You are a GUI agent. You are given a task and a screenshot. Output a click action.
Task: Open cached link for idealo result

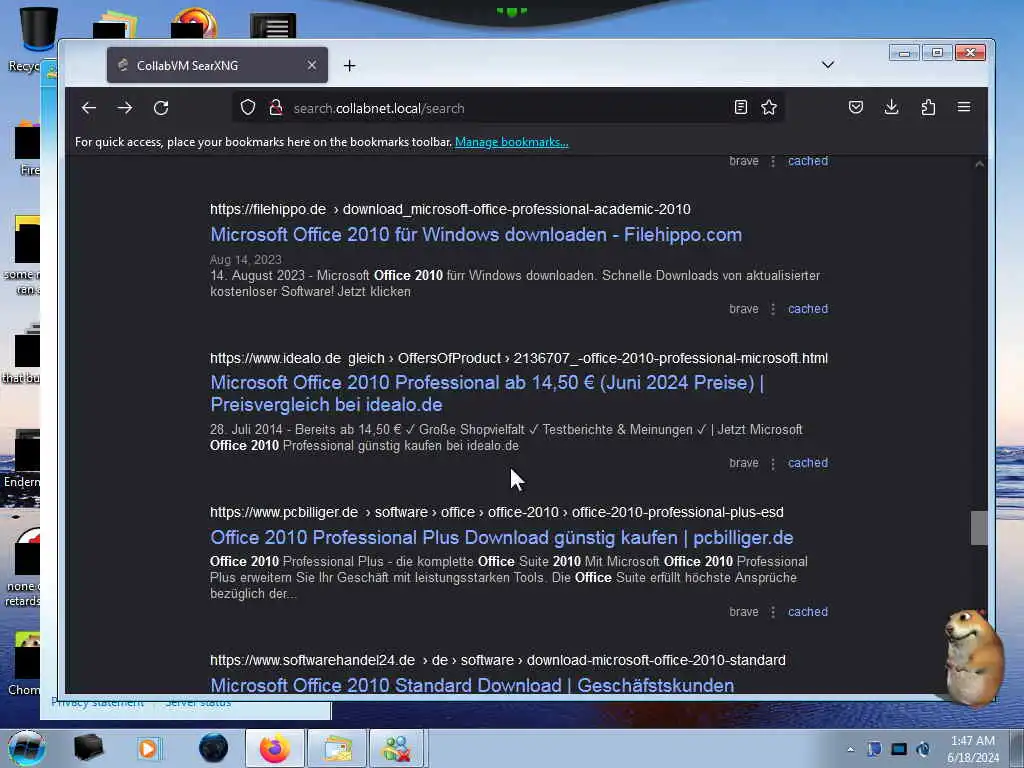[x=808, y=463]
